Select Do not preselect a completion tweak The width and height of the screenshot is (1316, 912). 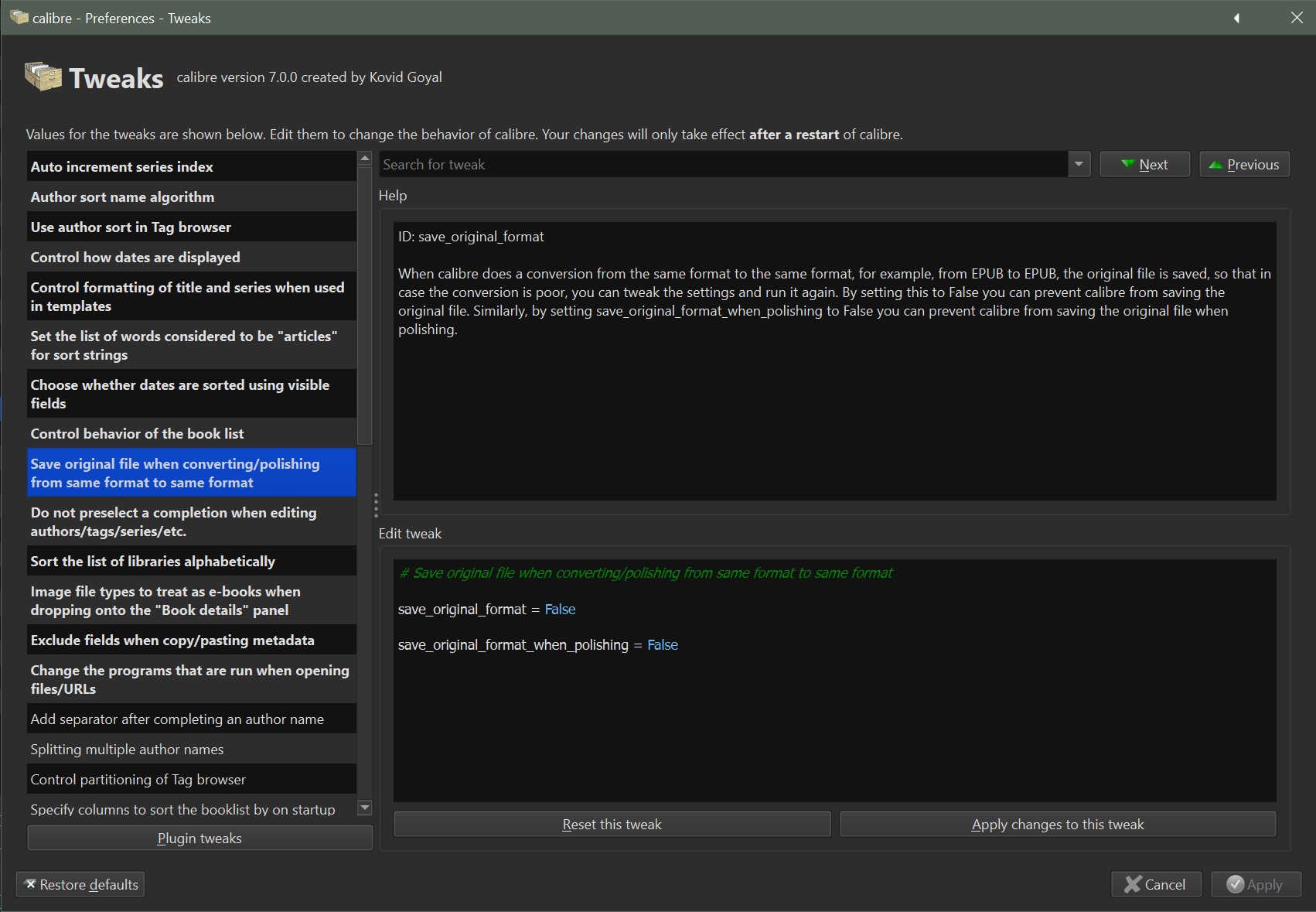[x=192, y=521]
